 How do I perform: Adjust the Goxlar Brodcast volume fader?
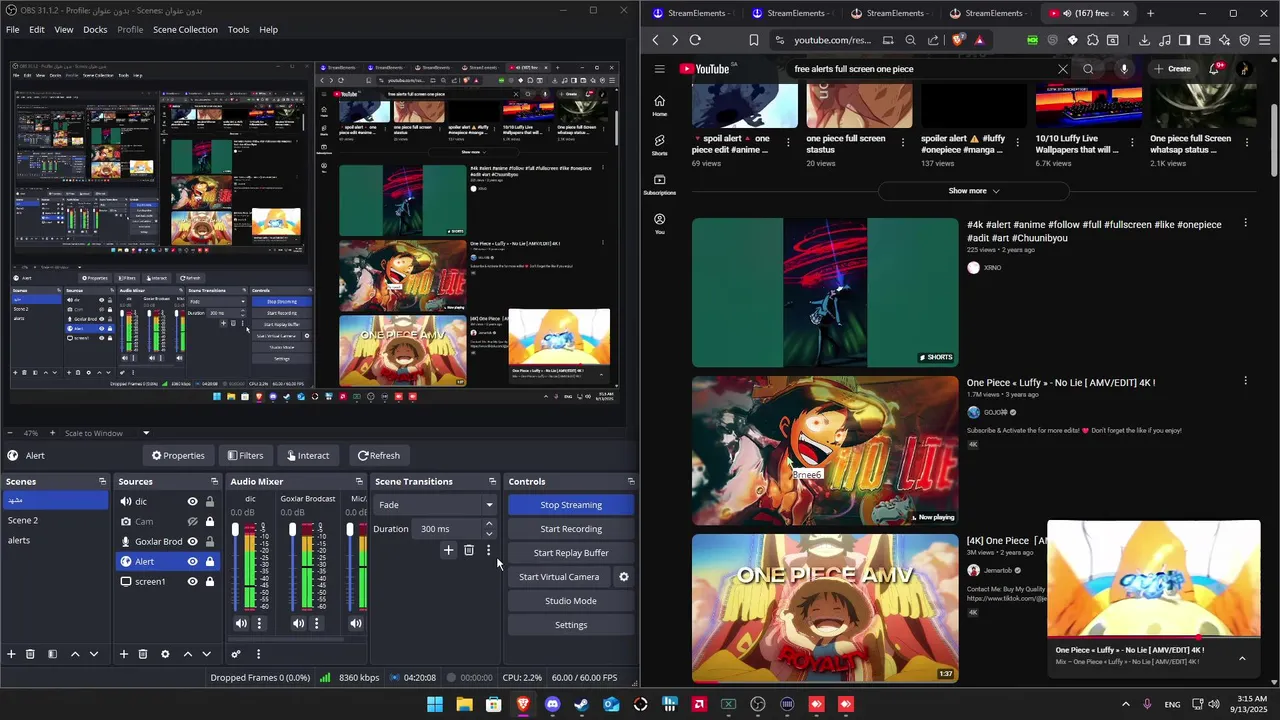point(293,527)
